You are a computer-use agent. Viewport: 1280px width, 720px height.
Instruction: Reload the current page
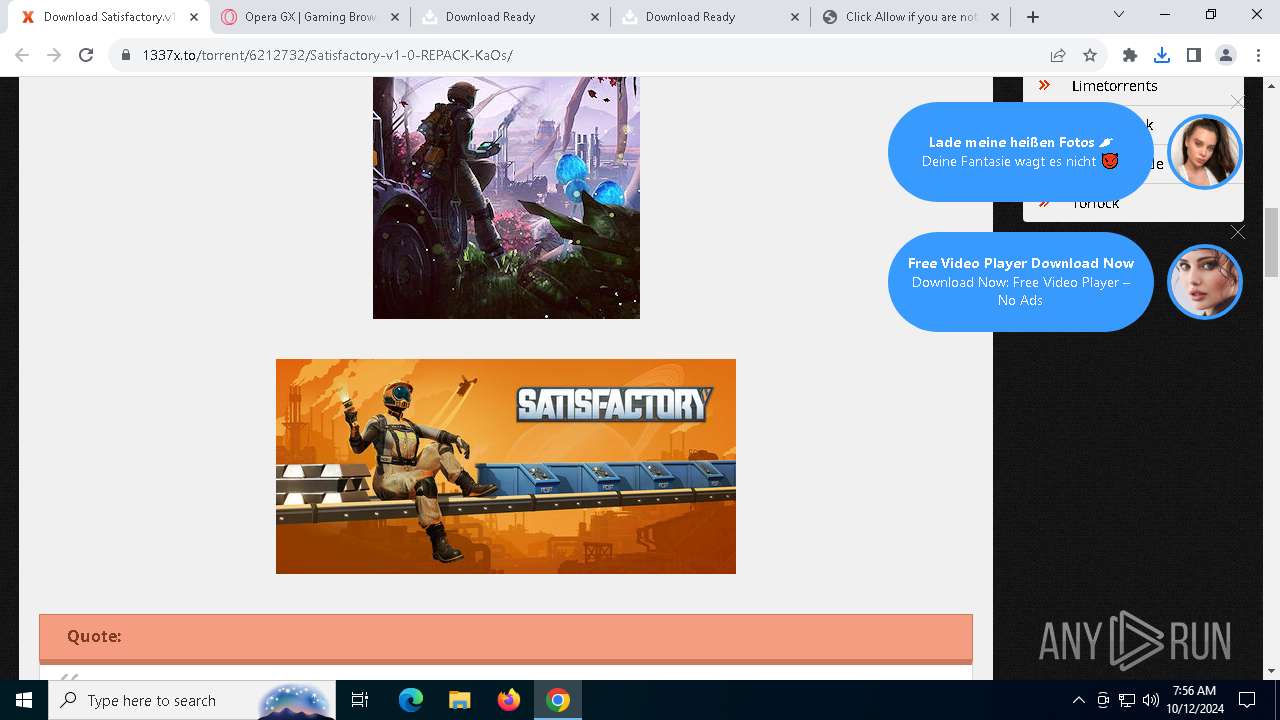pos(86,55)
